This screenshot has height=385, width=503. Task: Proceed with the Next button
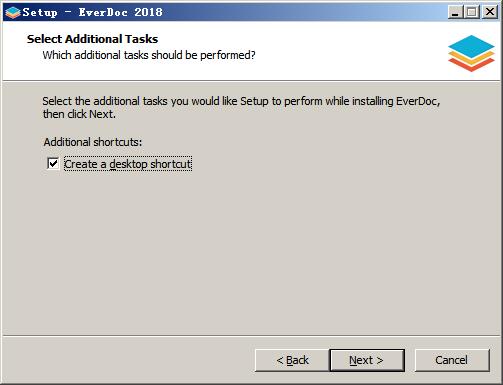coord(367,360)
